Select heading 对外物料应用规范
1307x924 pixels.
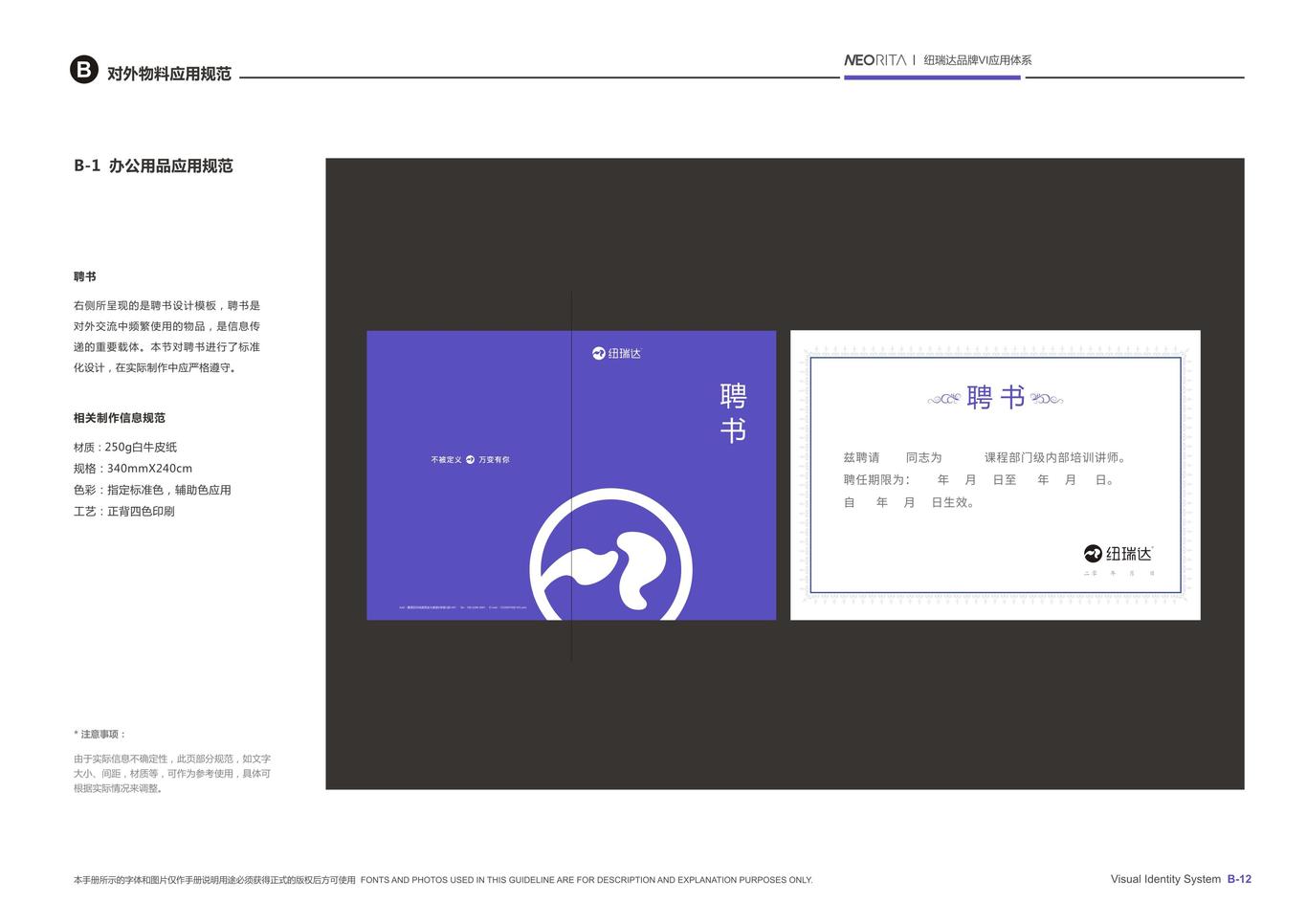[x=169, y=74]
